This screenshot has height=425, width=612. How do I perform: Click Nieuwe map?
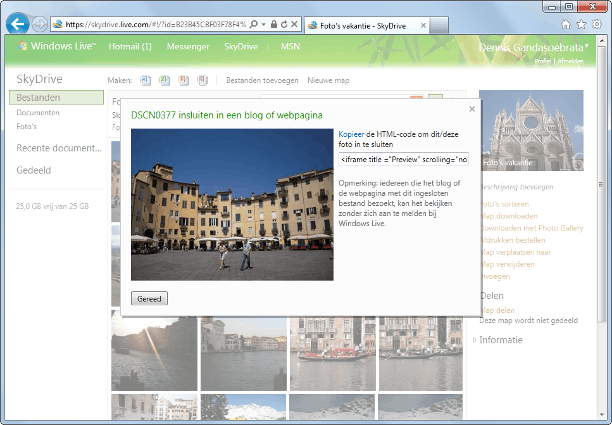point(328,80)
